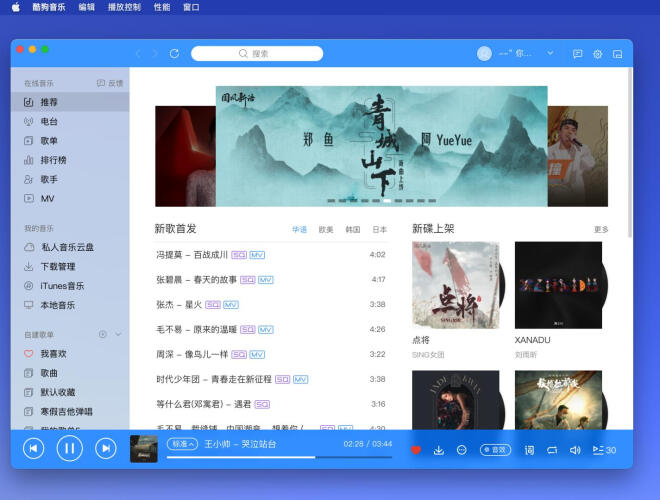The height and width of the screenshot is (500, 660).
Task: Click the volume speaker icon
Action: (x=575, y=450)
